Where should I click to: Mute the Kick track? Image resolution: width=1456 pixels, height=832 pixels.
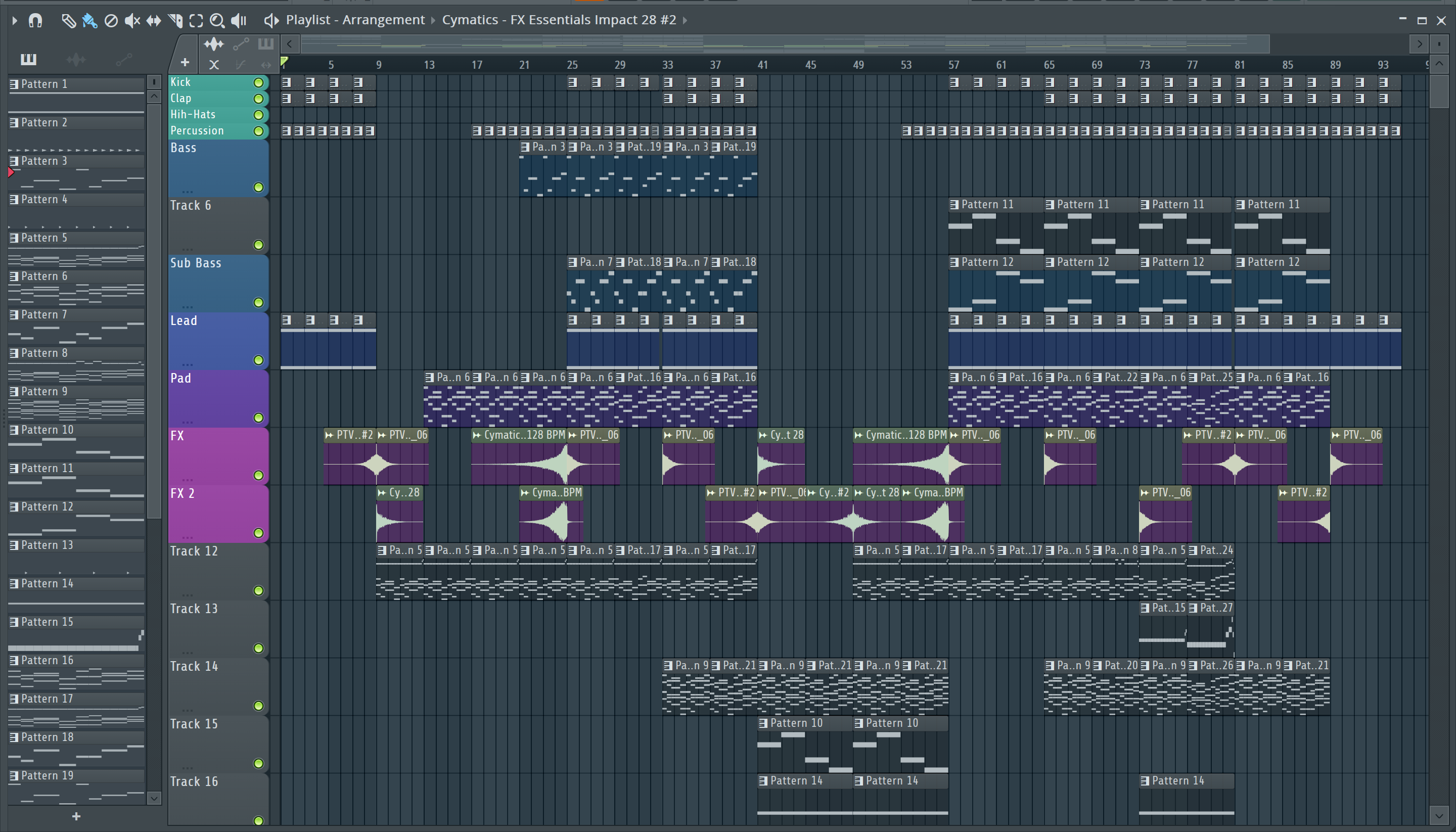pos(258,83)
